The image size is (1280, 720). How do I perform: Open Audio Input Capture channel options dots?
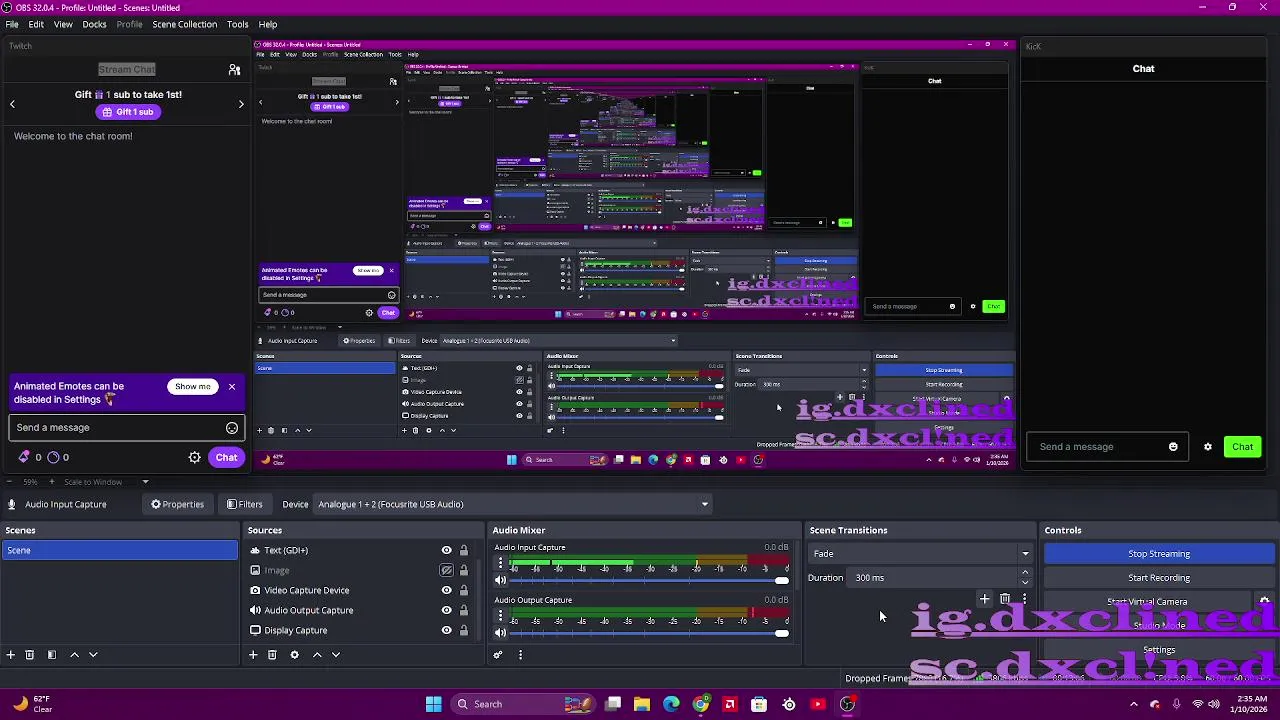(500, 563)
